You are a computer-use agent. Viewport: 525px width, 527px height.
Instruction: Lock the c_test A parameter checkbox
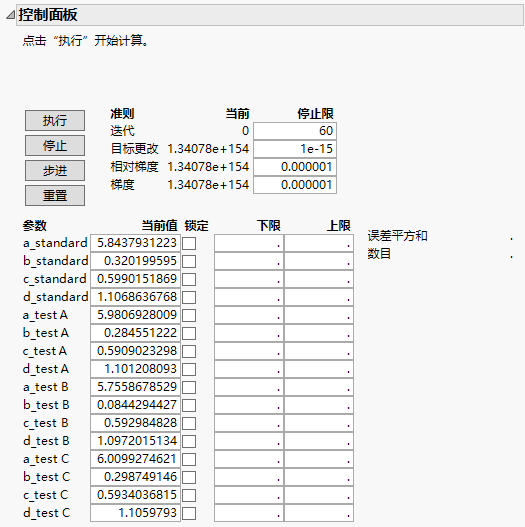189,351
